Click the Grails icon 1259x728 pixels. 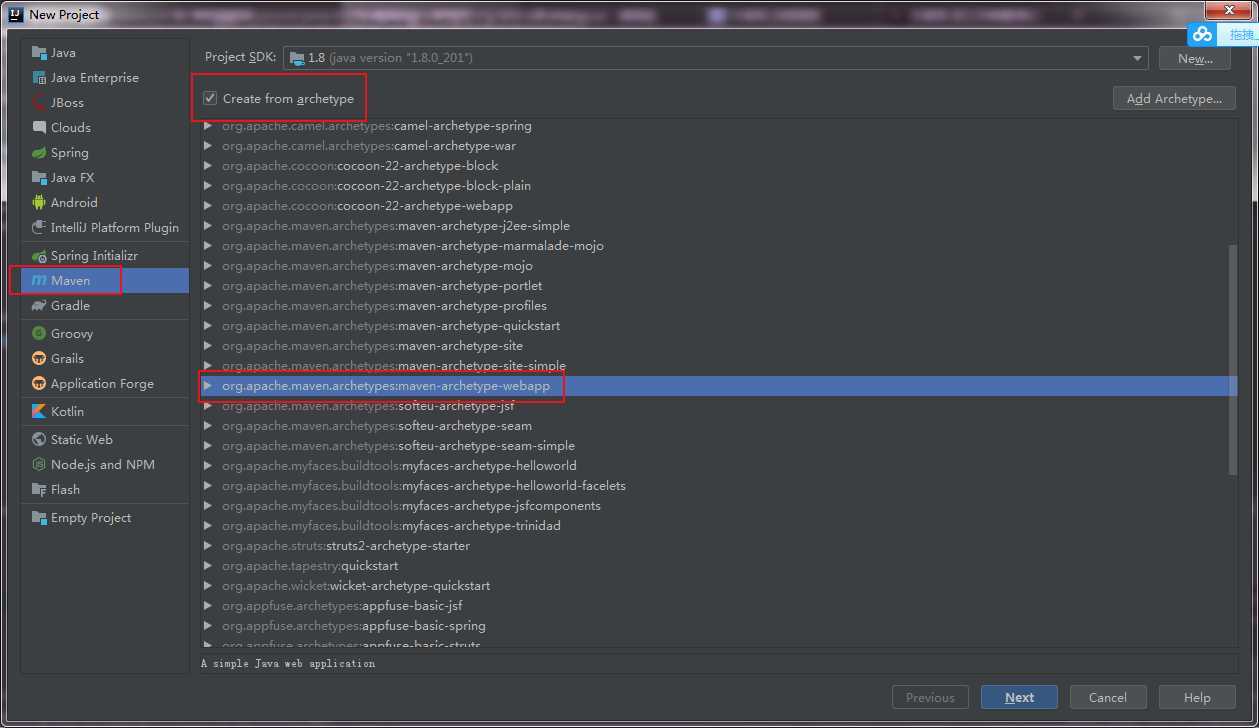39,359
